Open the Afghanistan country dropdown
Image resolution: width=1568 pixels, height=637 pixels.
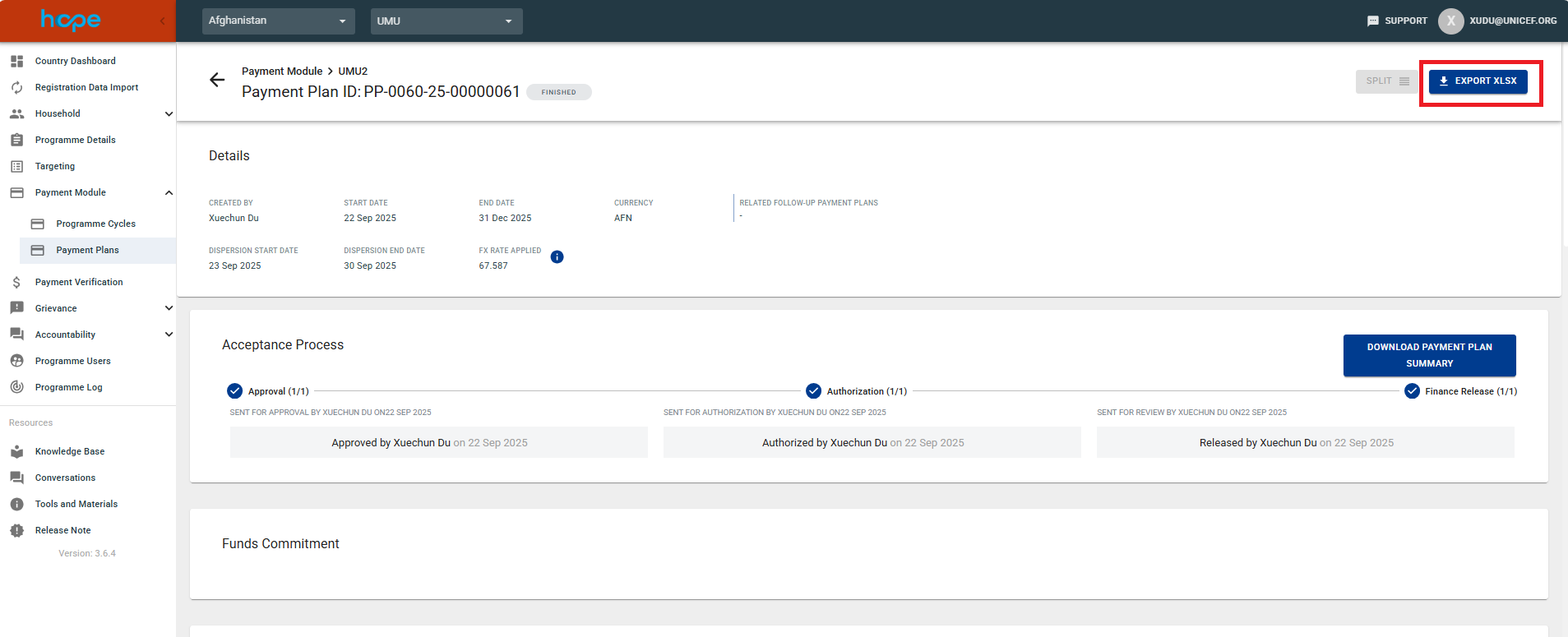pos(278,21)
